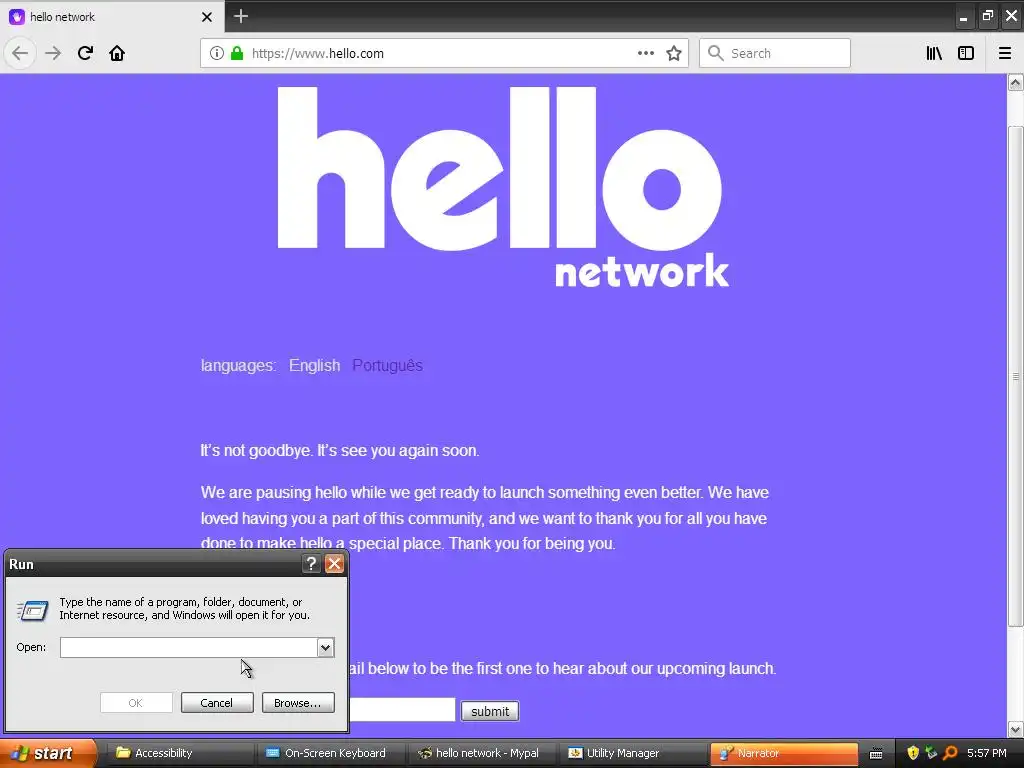Open the Library bookshelf icon
Image resolution: width=1024 pixels, height=768 pixels.
pos(934,53)
